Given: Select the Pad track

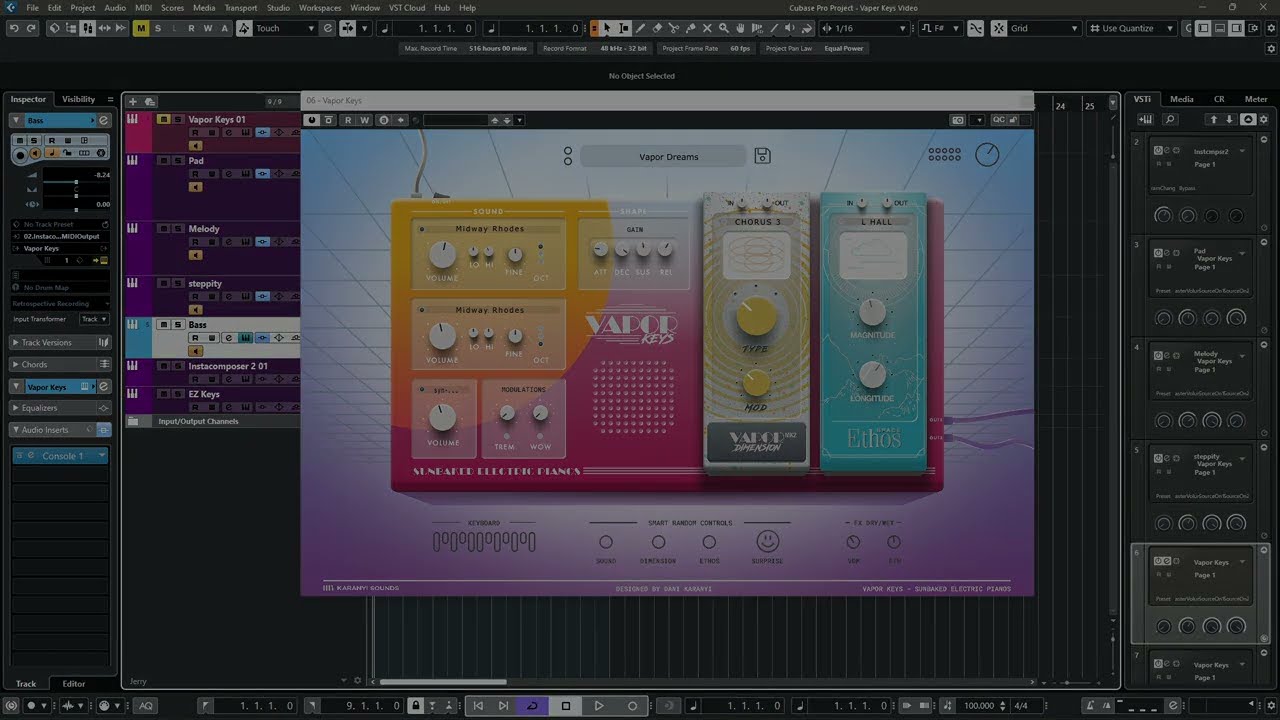Looking at the screenshot, I should click(x=196, y=160).
